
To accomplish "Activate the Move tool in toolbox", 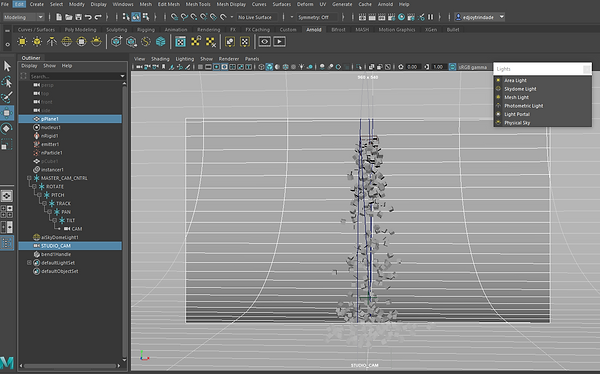I will tap(7, 113).
